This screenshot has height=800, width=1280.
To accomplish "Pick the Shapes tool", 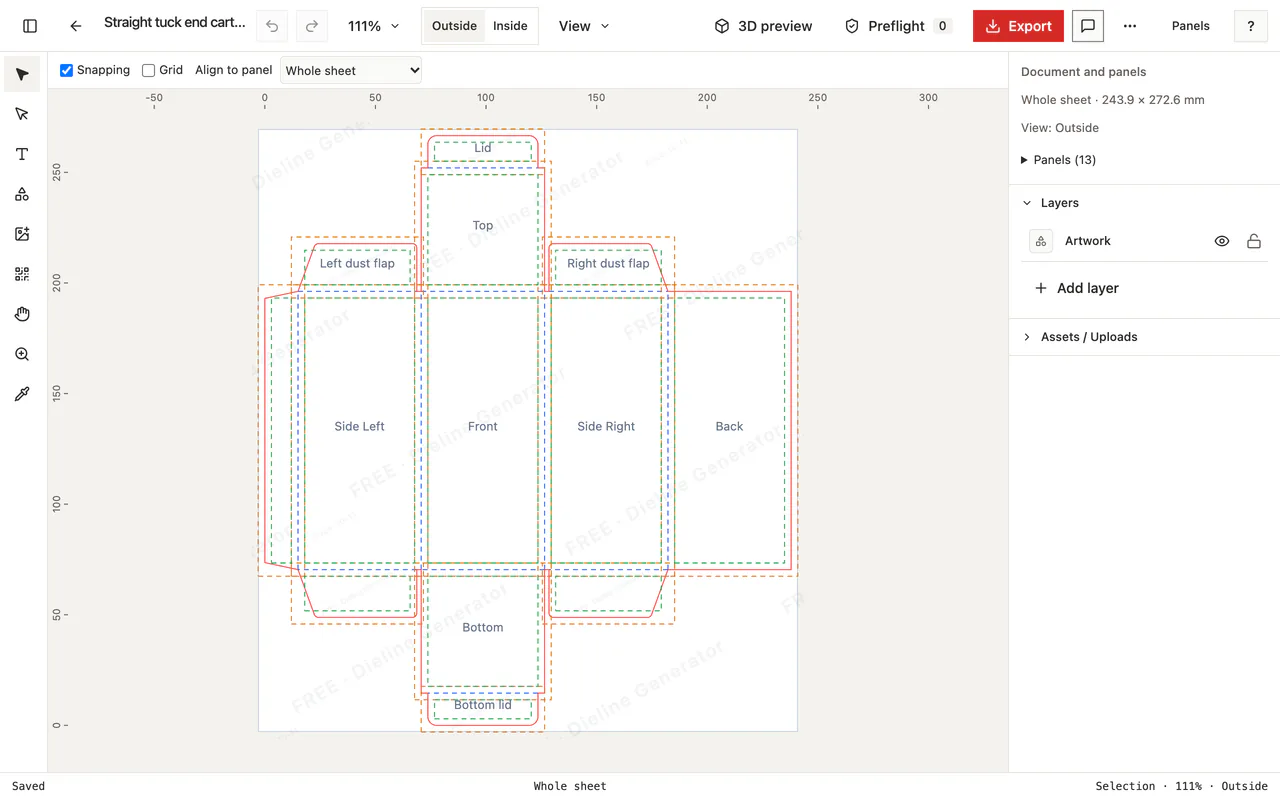I will click(22, 194).
